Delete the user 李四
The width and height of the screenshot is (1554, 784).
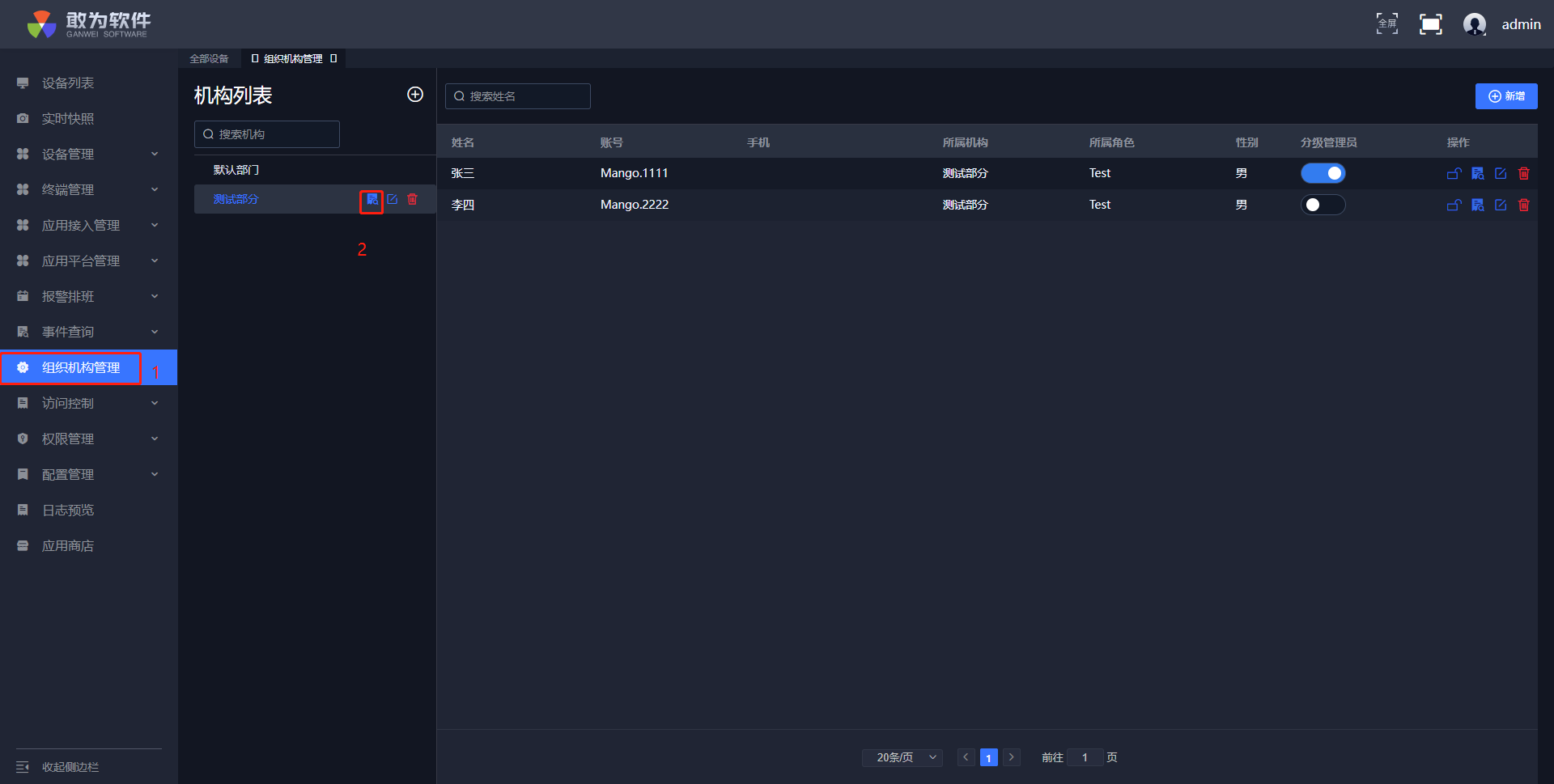click(x=1524, y=205)
